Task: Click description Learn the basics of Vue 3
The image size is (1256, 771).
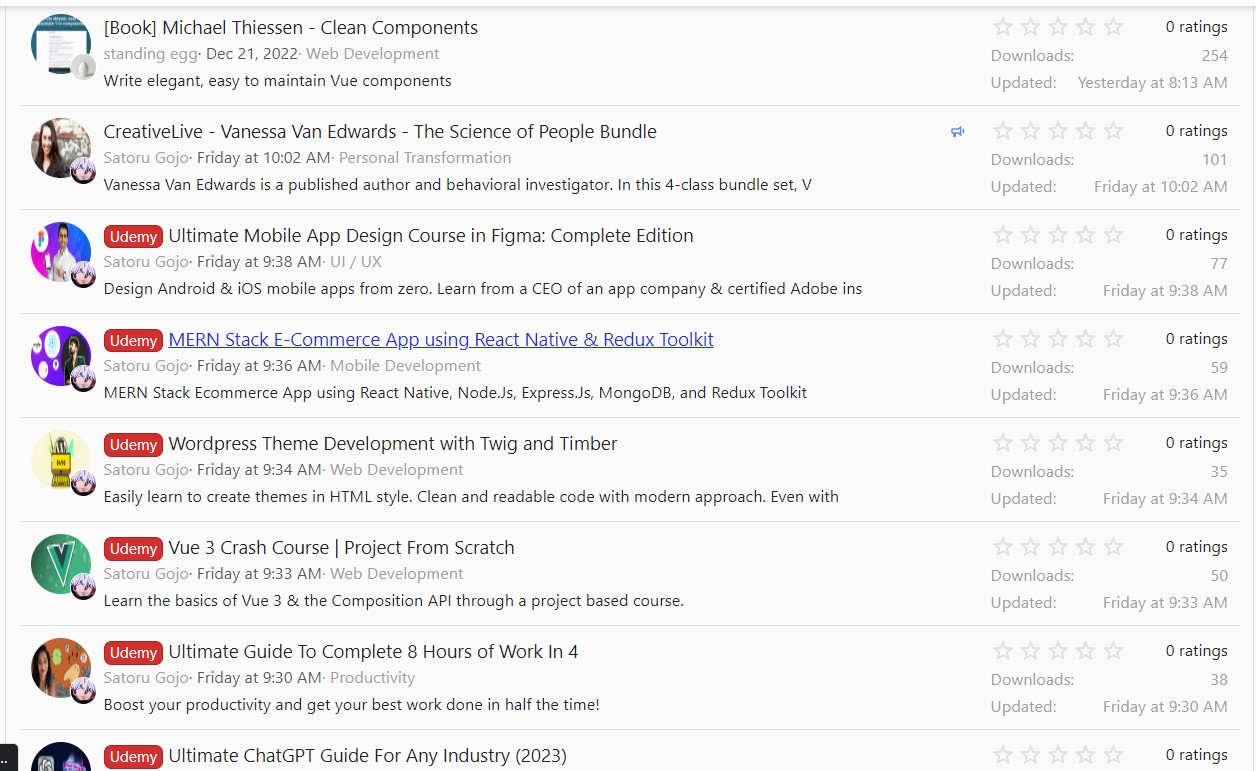Action: pyautogui.click(x=394, y=601)
